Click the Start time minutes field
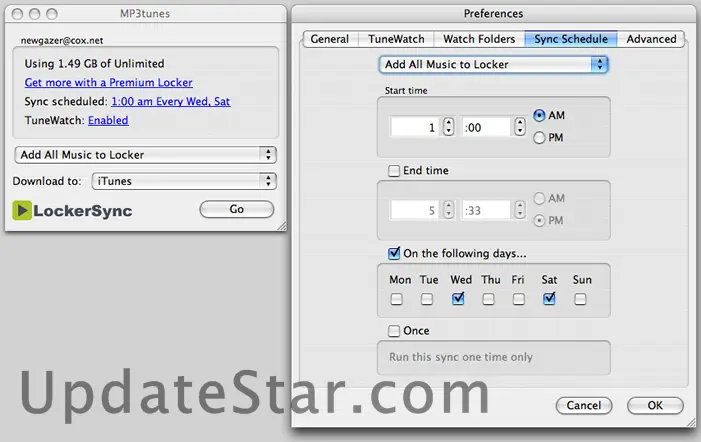This screenshot has width=701, height=442. (x=486, y=127)
